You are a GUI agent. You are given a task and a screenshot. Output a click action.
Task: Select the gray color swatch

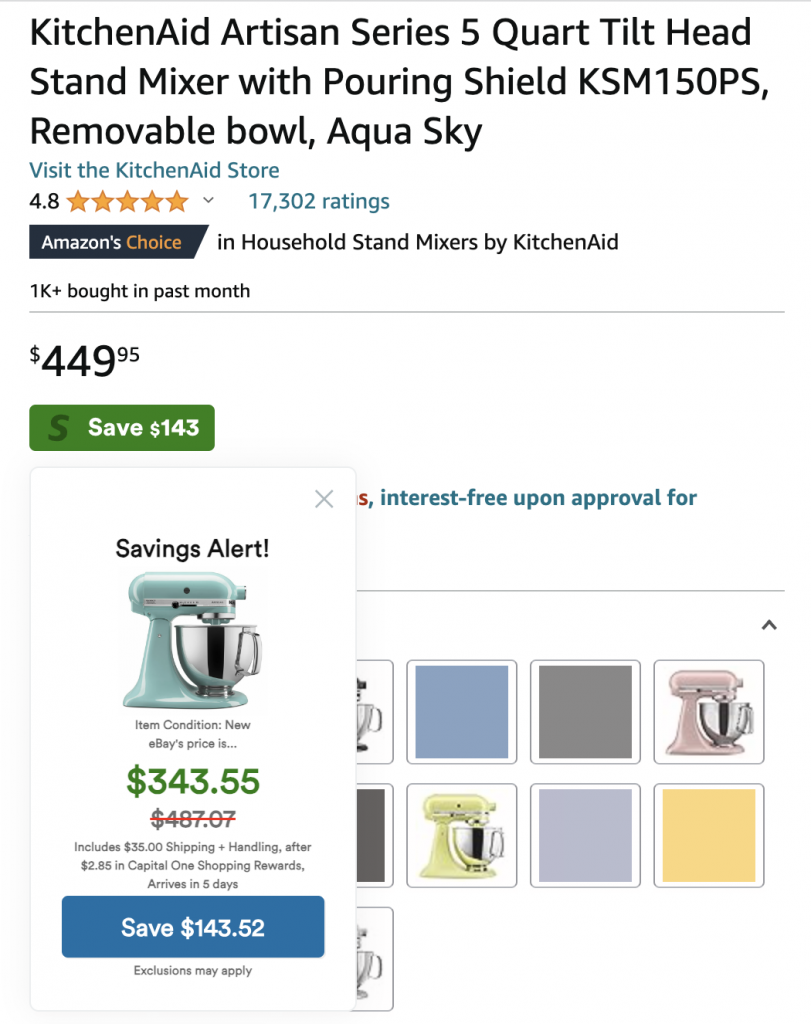[585, 712]
